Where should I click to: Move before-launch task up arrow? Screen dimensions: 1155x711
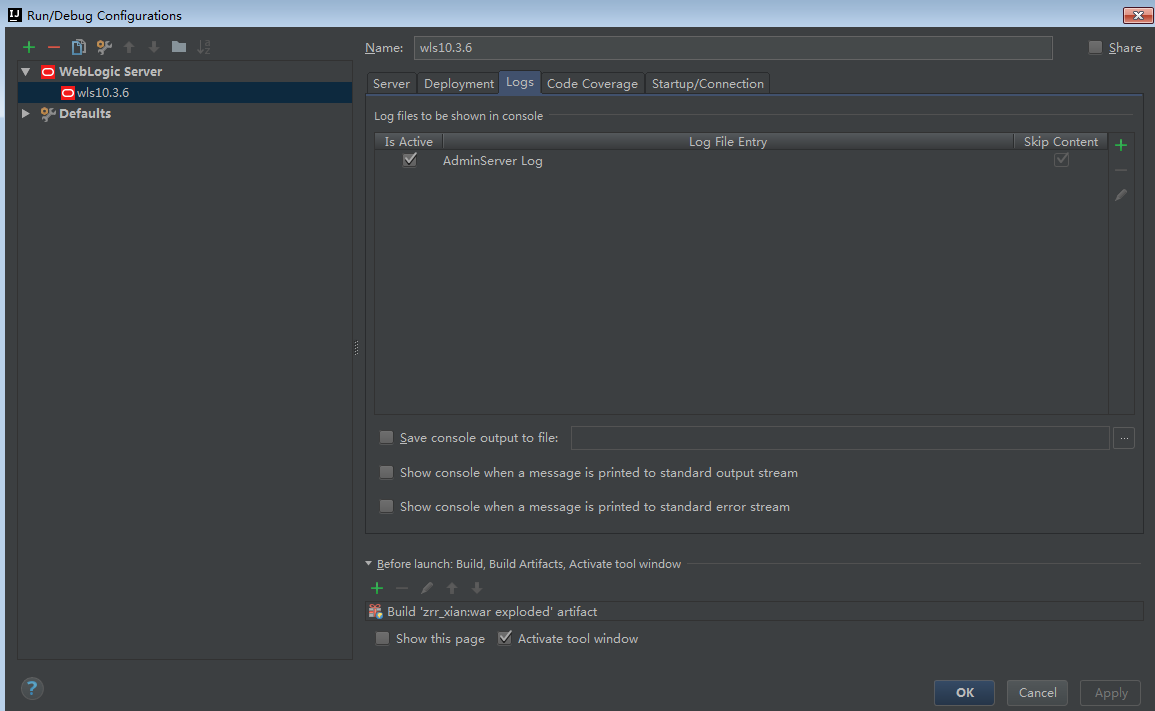(x=452, y=588)
